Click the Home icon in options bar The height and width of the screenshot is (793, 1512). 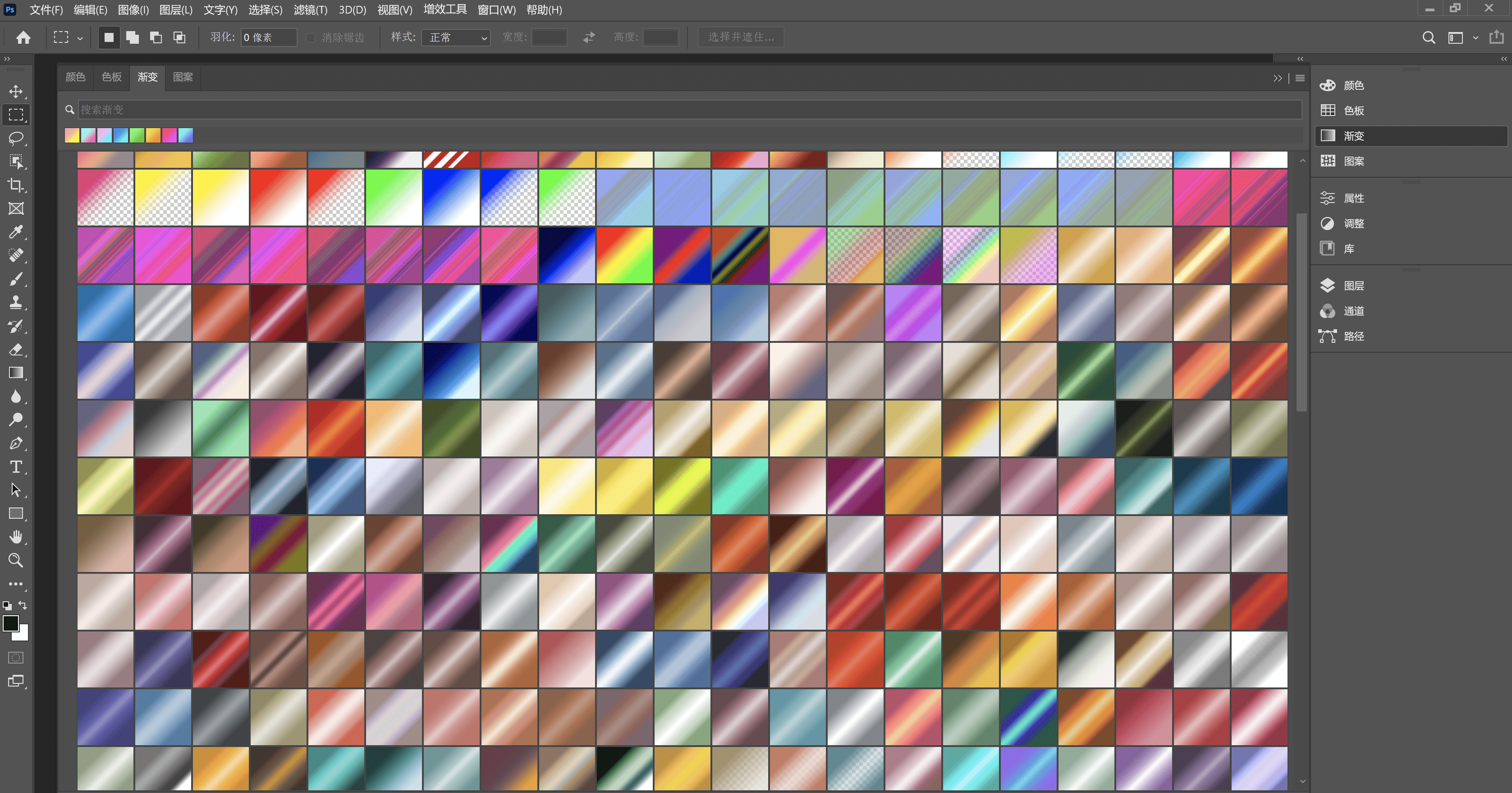23,37
